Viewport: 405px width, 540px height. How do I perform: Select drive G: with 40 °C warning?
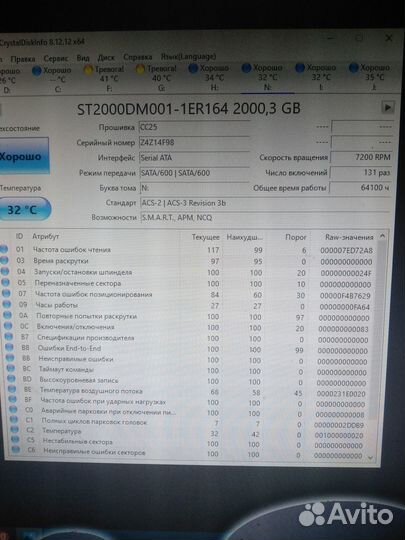[156, 78]
